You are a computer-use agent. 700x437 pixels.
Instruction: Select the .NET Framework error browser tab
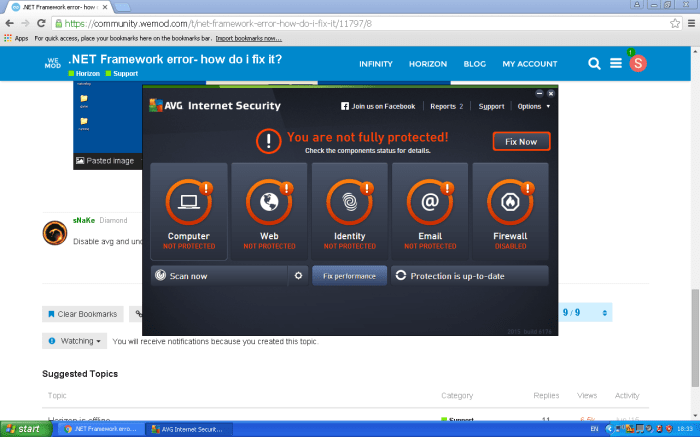(59, 7)
